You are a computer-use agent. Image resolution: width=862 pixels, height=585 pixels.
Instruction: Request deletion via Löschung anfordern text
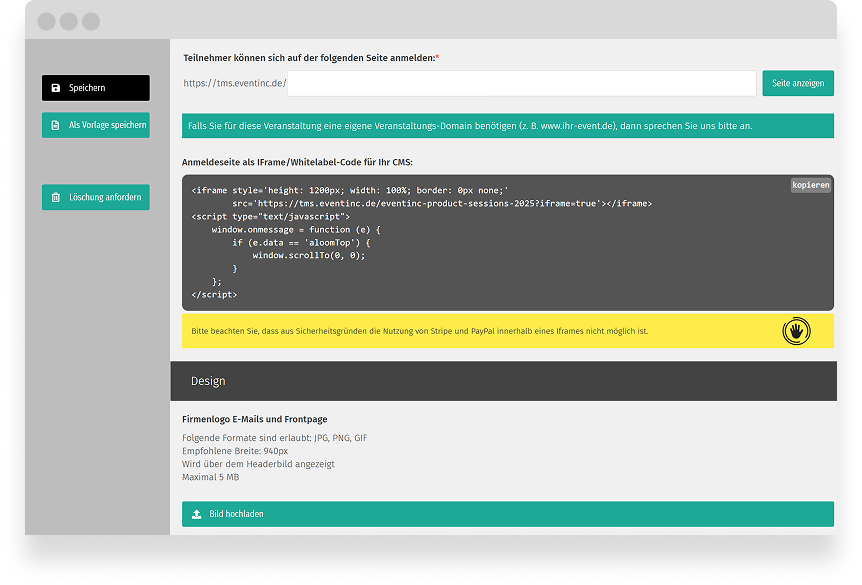[x=105, y=198]
